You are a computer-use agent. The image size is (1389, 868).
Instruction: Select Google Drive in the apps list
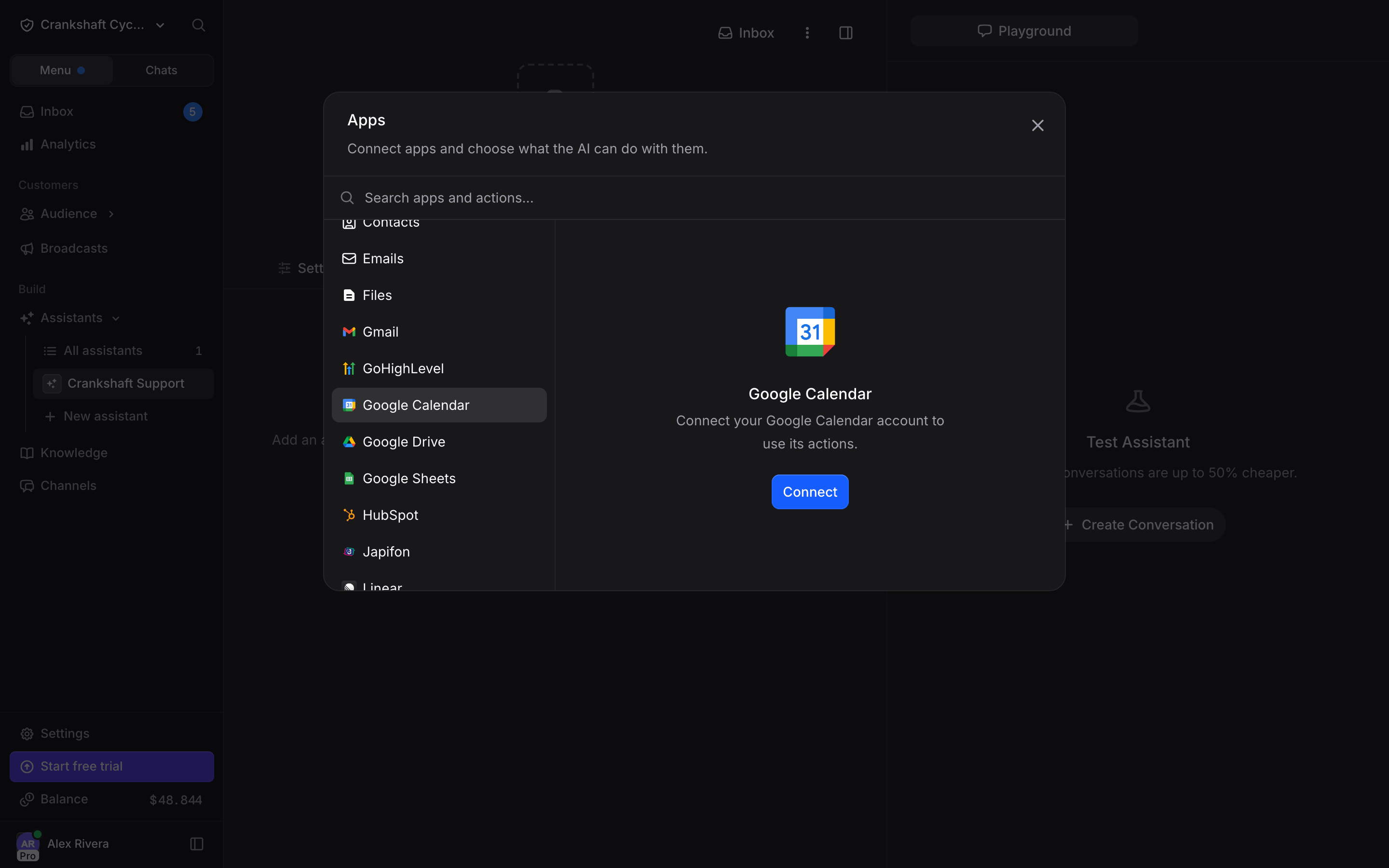439,441
